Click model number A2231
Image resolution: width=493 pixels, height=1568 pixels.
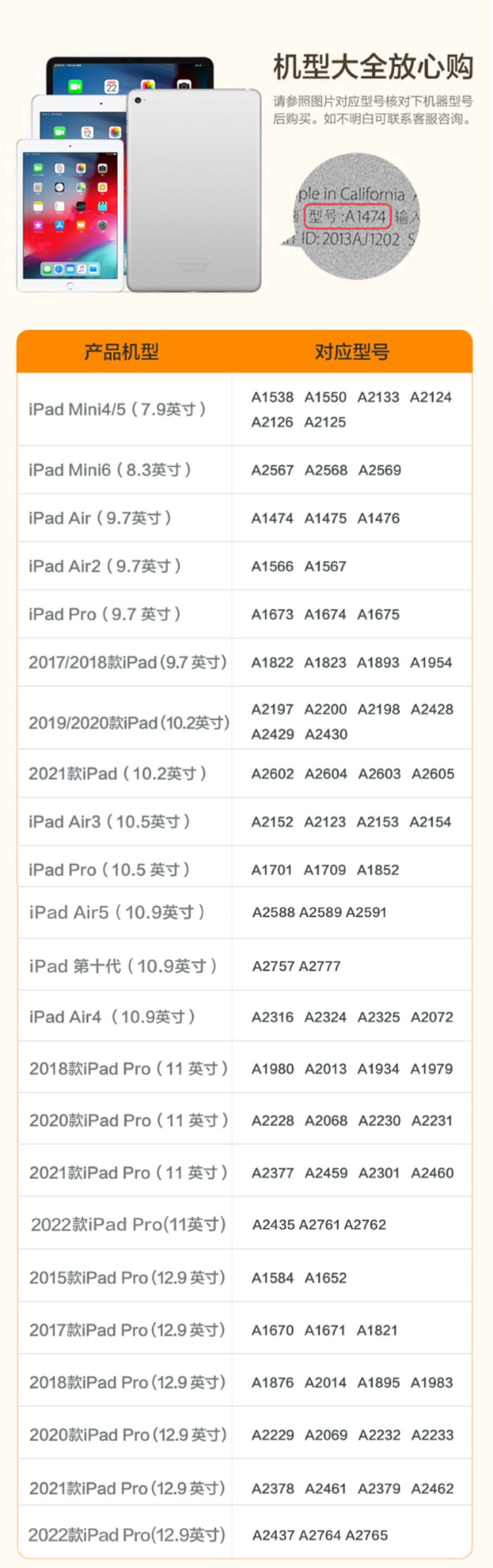(432, 1121)
